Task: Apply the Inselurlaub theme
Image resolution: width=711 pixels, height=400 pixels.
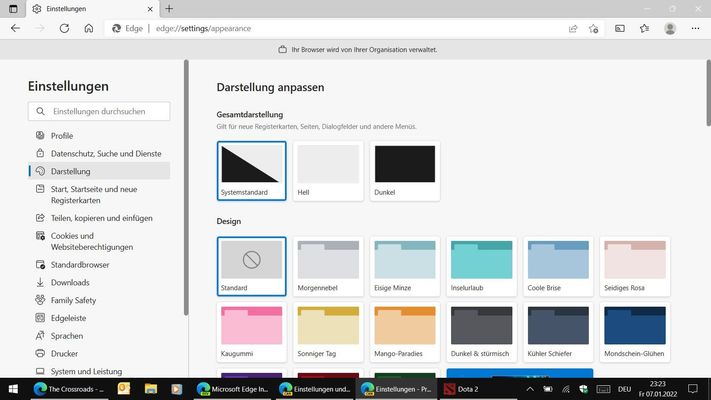Action: 482,266
